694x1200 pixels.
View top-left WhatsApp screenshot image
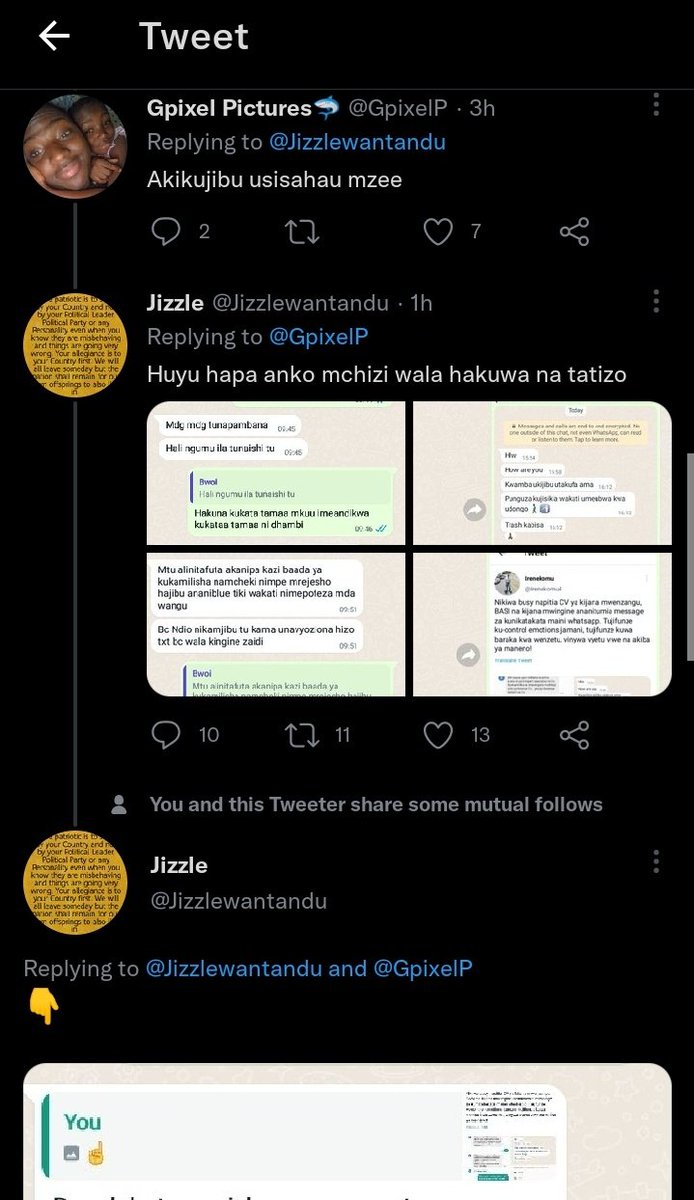pos(276,474)
